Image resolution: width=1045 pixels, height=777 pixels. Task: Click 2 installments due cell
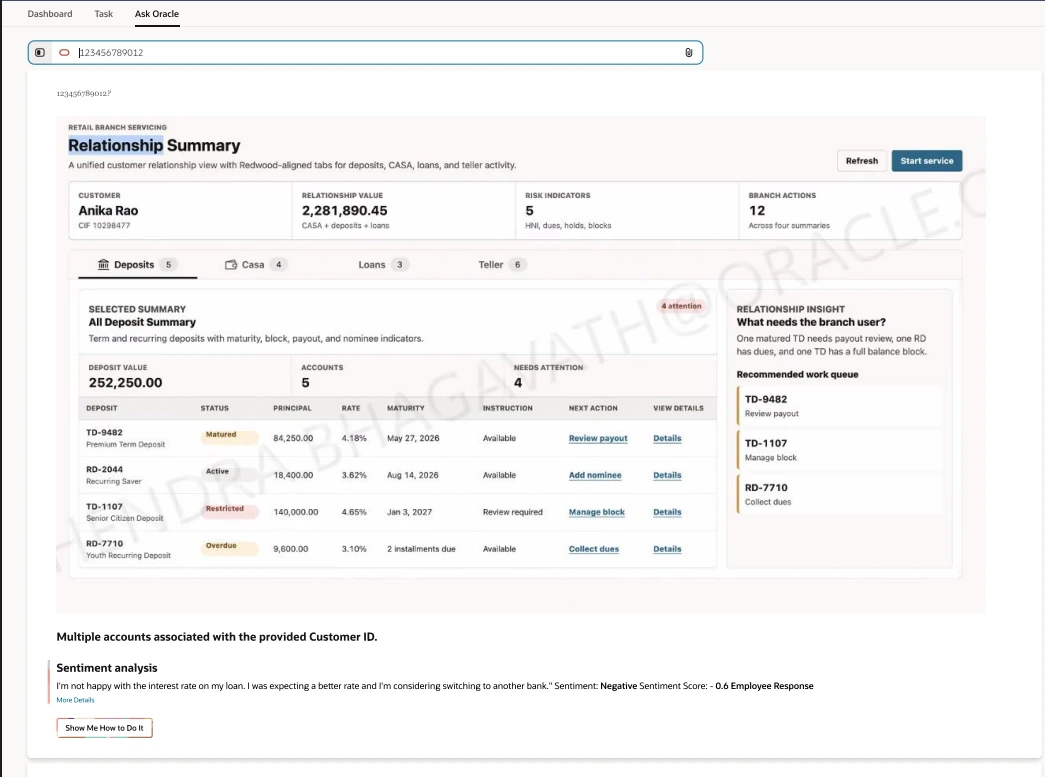pos(421,549)
